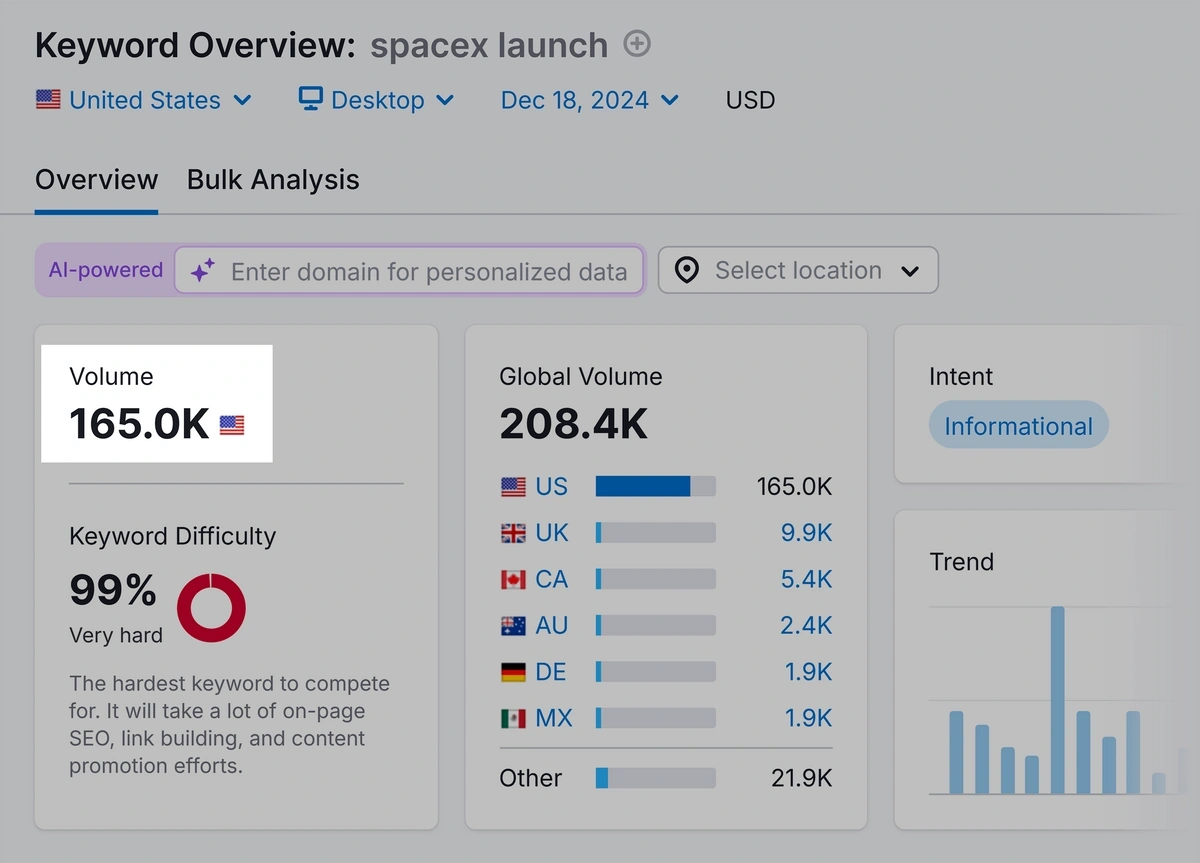Image resolution: width=1200 pixels, height=863 pixels.
Task: Click the UK volume progress bar
Action: click(655, 533)
